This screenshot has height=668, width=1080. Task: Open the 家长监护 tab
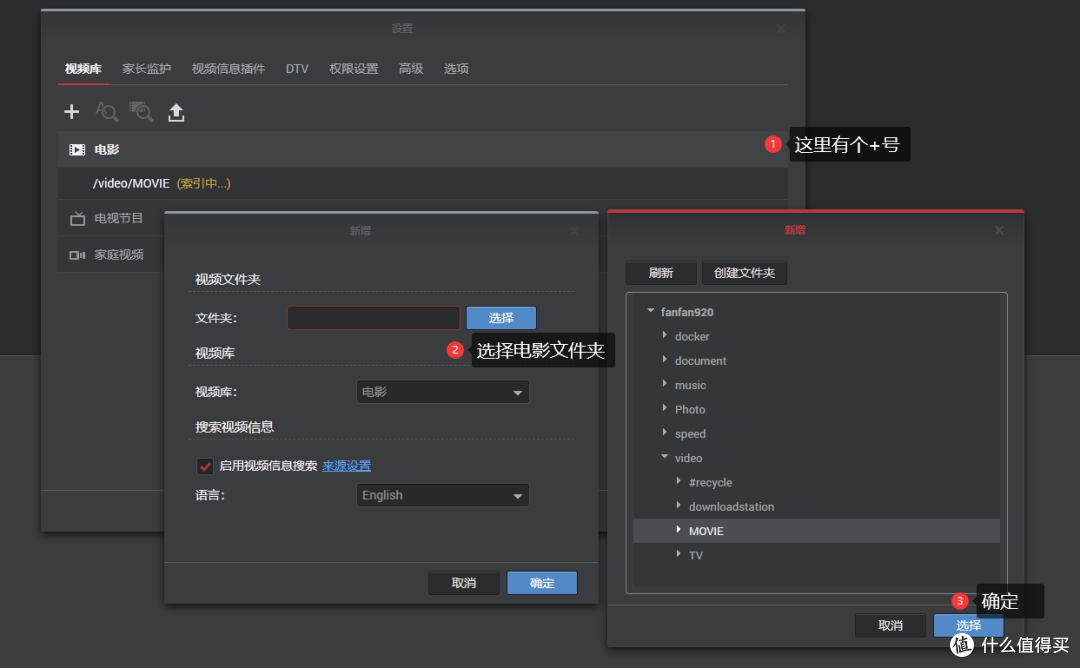coord(147,69)
